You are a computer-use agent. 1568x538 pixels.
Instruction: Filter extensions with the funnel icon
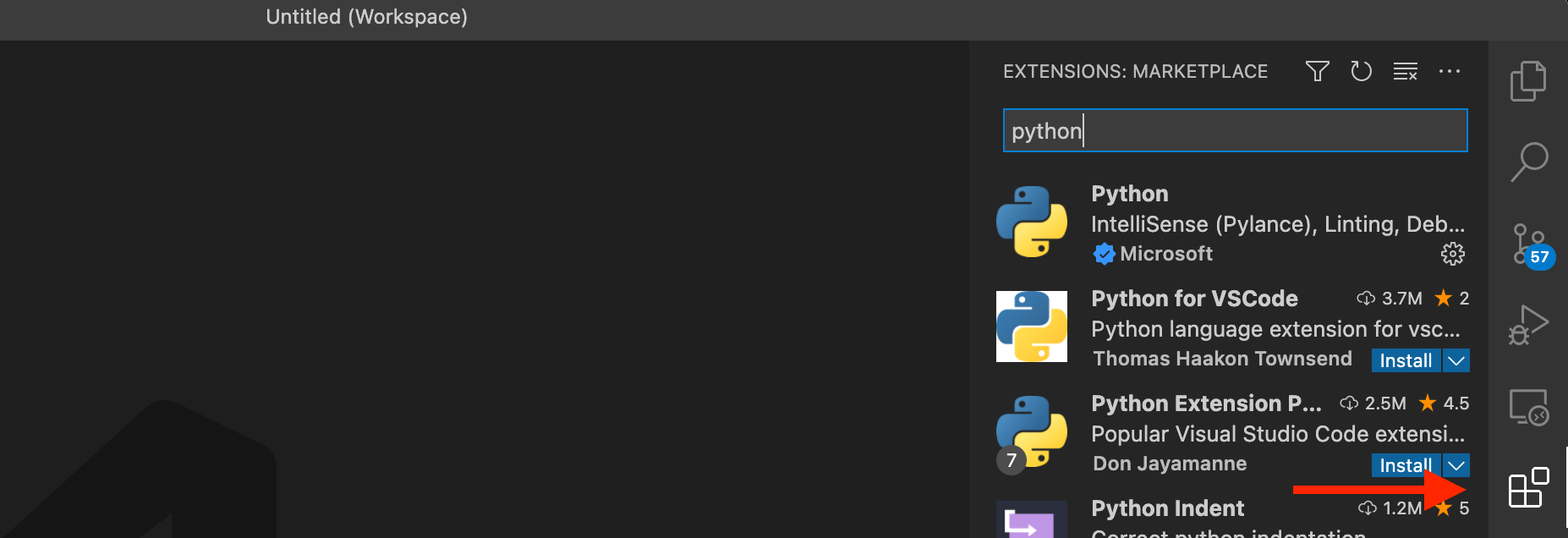coord(1317,71)
